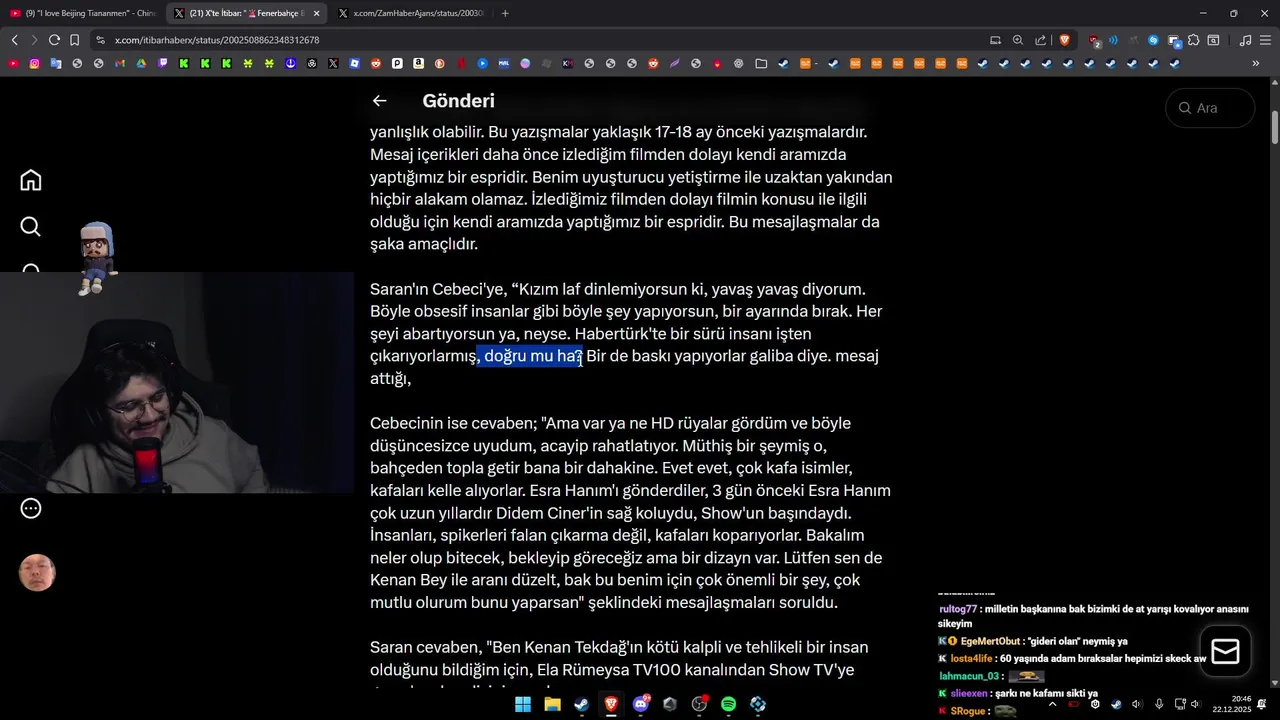
Task: Open the Instagram bookmark
Action: [x=34, y=63]
